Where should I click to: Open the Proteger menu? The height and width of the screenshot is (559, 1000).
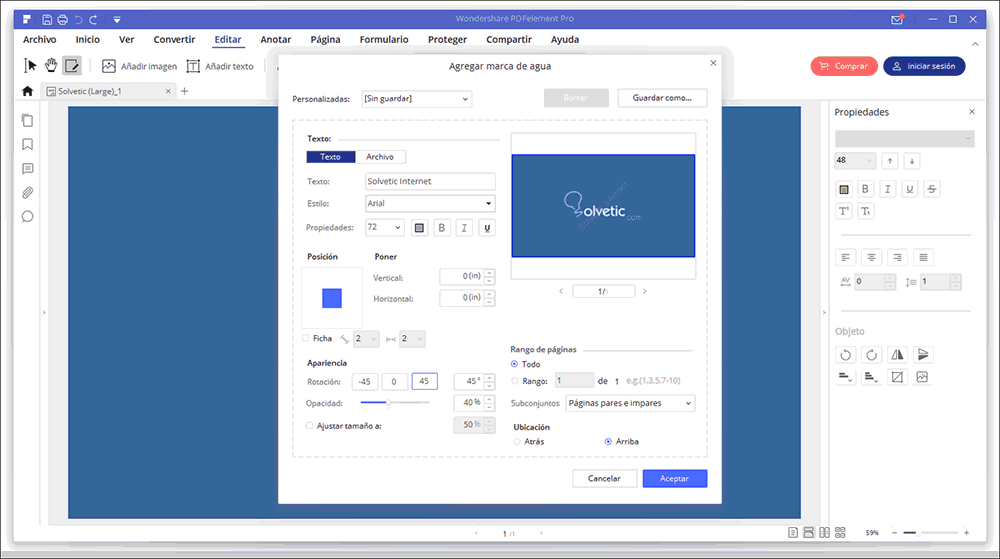[x=447, y=40]
